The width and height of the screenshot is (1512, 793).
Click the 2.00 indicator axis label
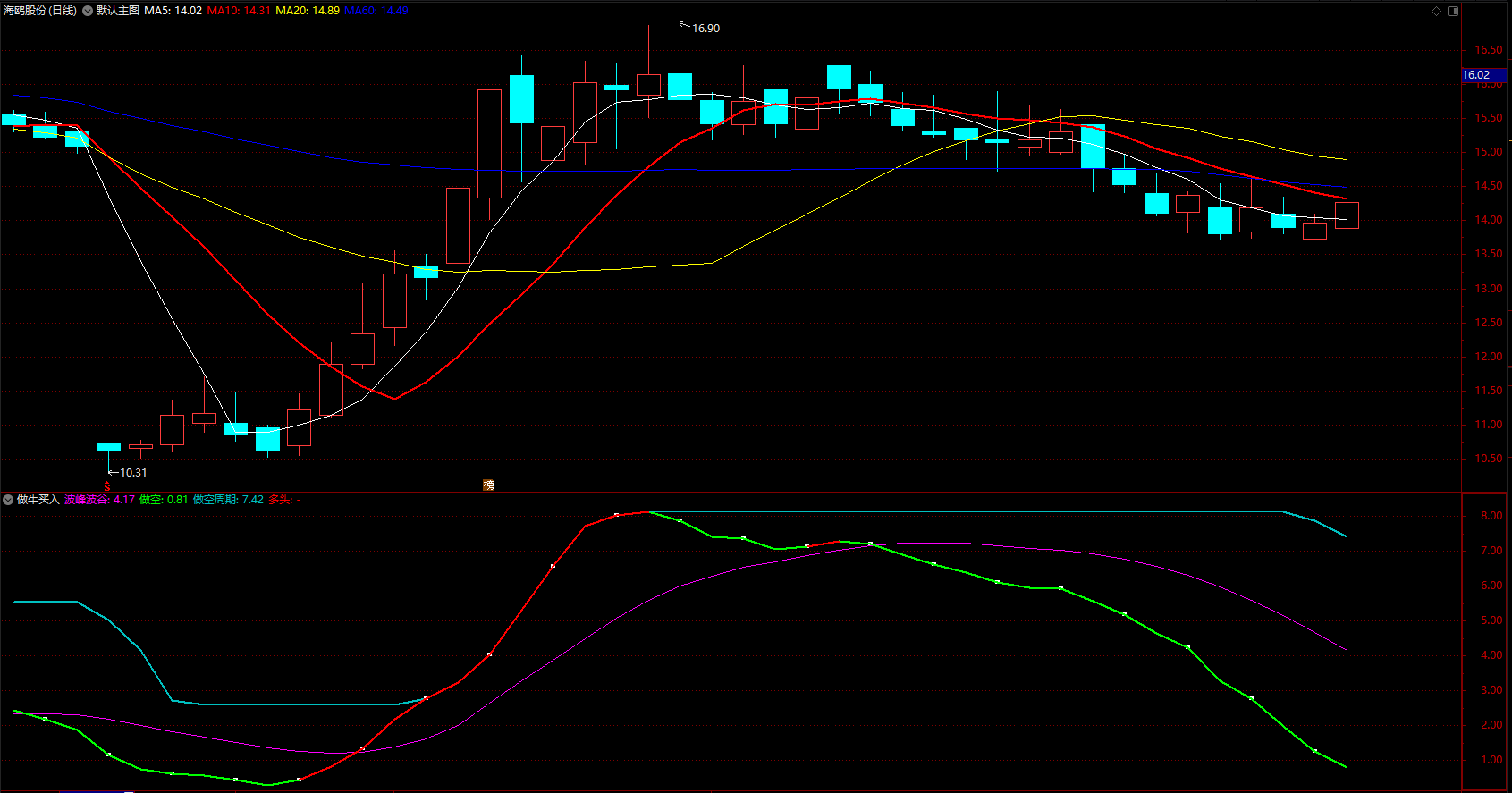pyautogui.click(x=1491, y=725)
